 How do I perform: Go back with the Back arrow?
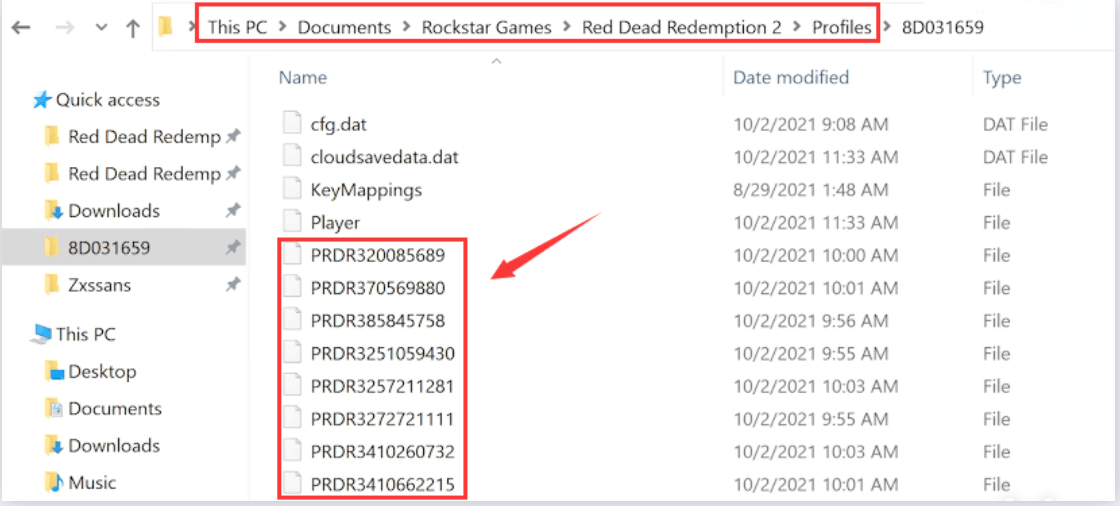pyautogui.click(x=21, y=28)
